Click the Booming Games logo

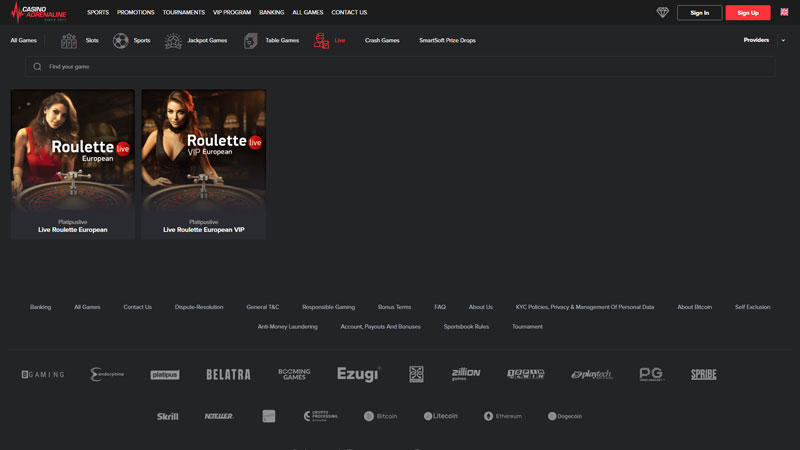[x=294, y=374]
